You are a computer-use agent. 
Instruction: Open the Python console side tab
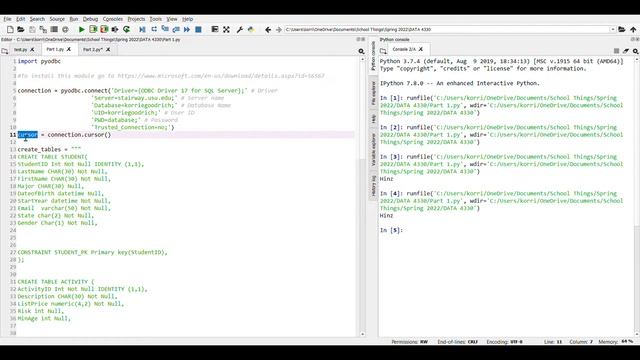[373, 56]
